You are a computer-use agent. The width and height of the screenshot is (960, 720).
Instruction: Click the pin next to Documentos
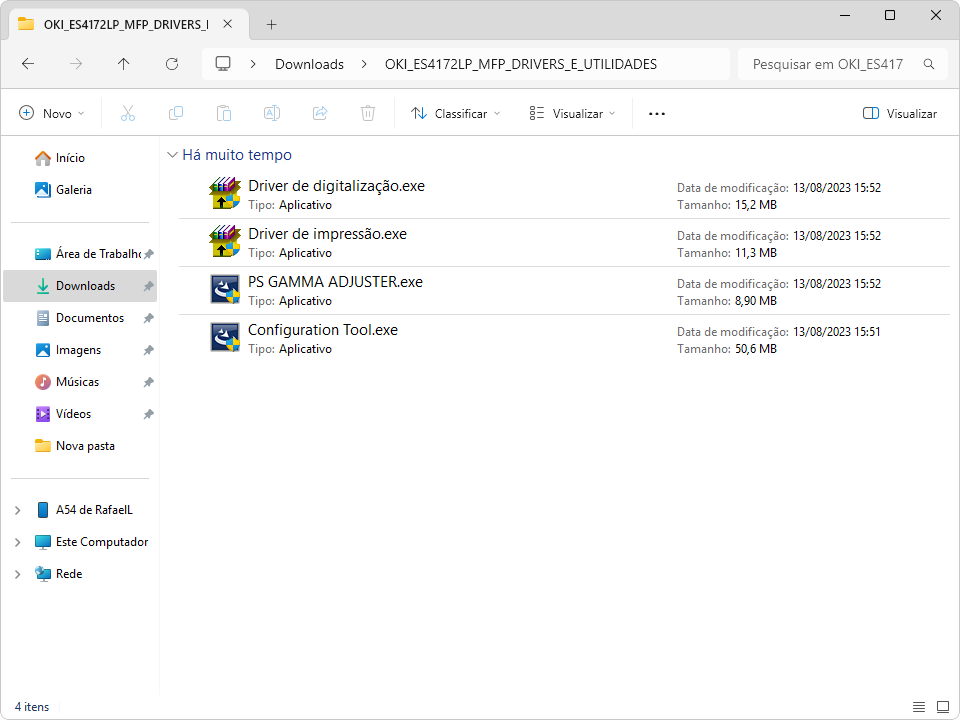(x=148, y=318)
